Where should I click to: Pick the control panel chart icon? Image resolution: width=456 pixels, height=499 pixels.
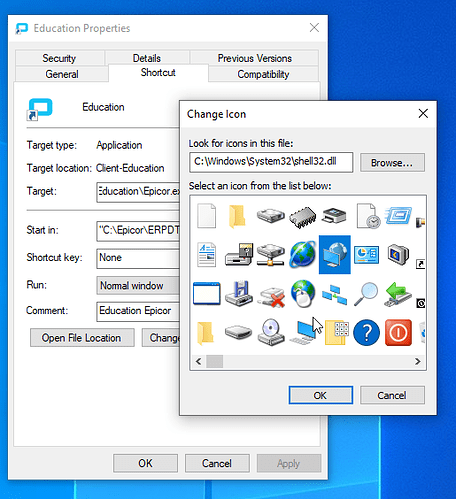[x=366, y=255]
